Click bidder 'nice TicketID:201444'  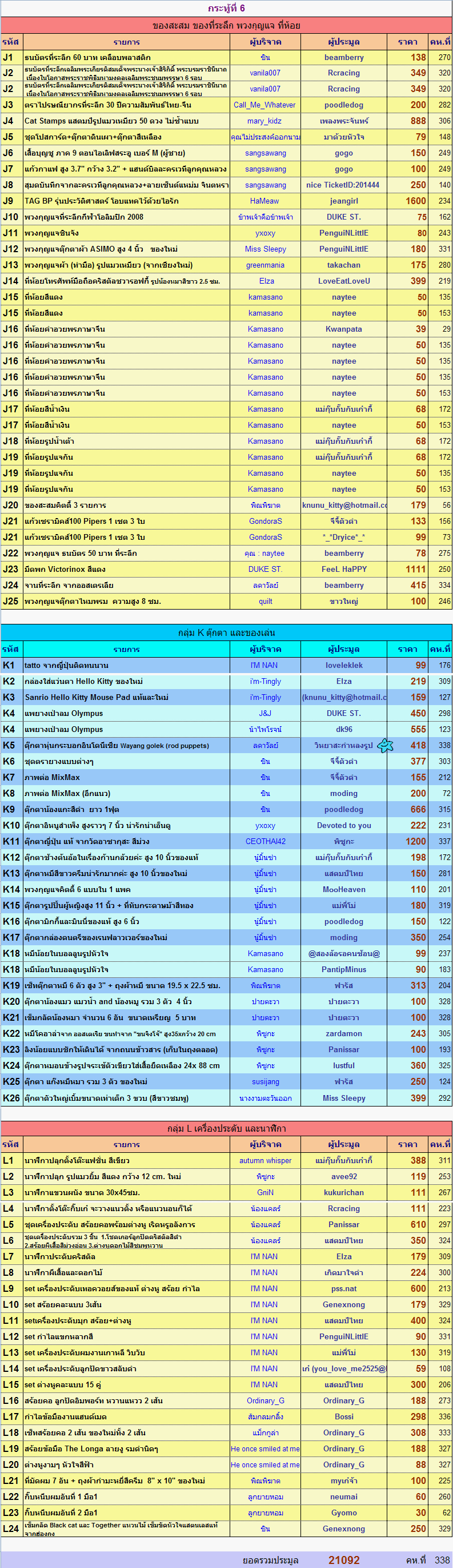click(343, 185)
